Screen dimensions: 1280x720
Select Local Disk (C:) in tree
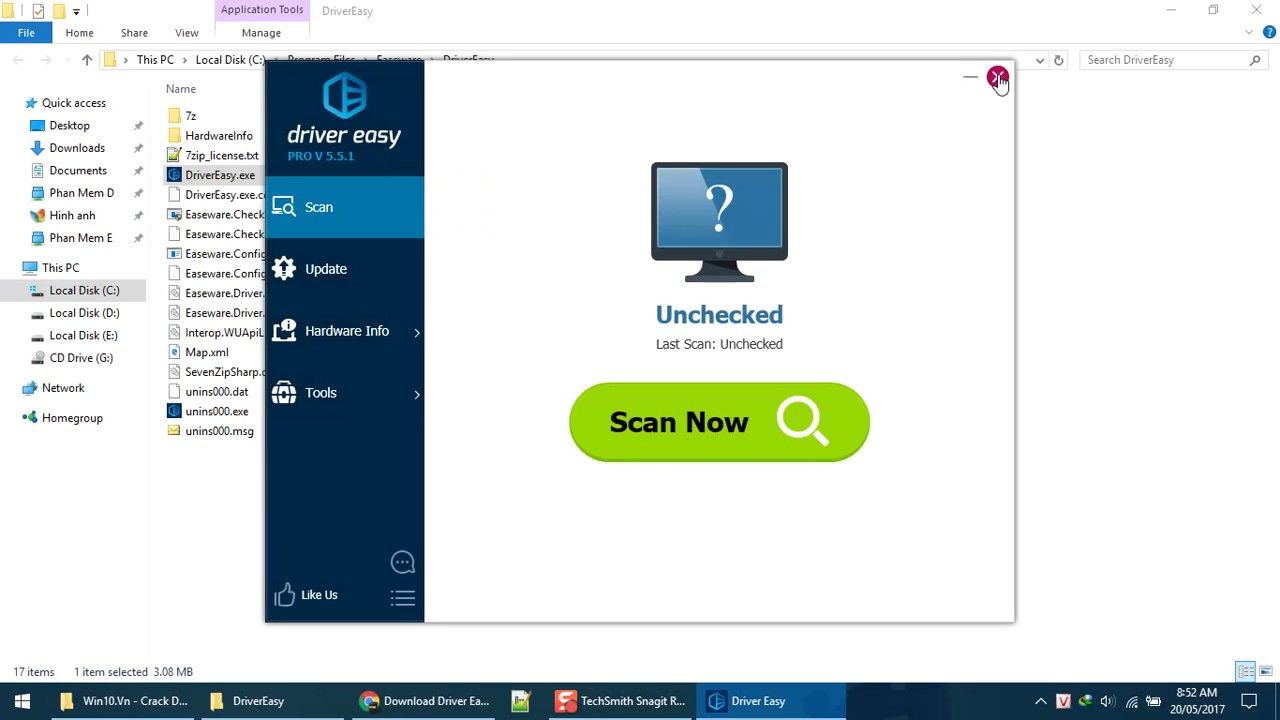(84, 291)
